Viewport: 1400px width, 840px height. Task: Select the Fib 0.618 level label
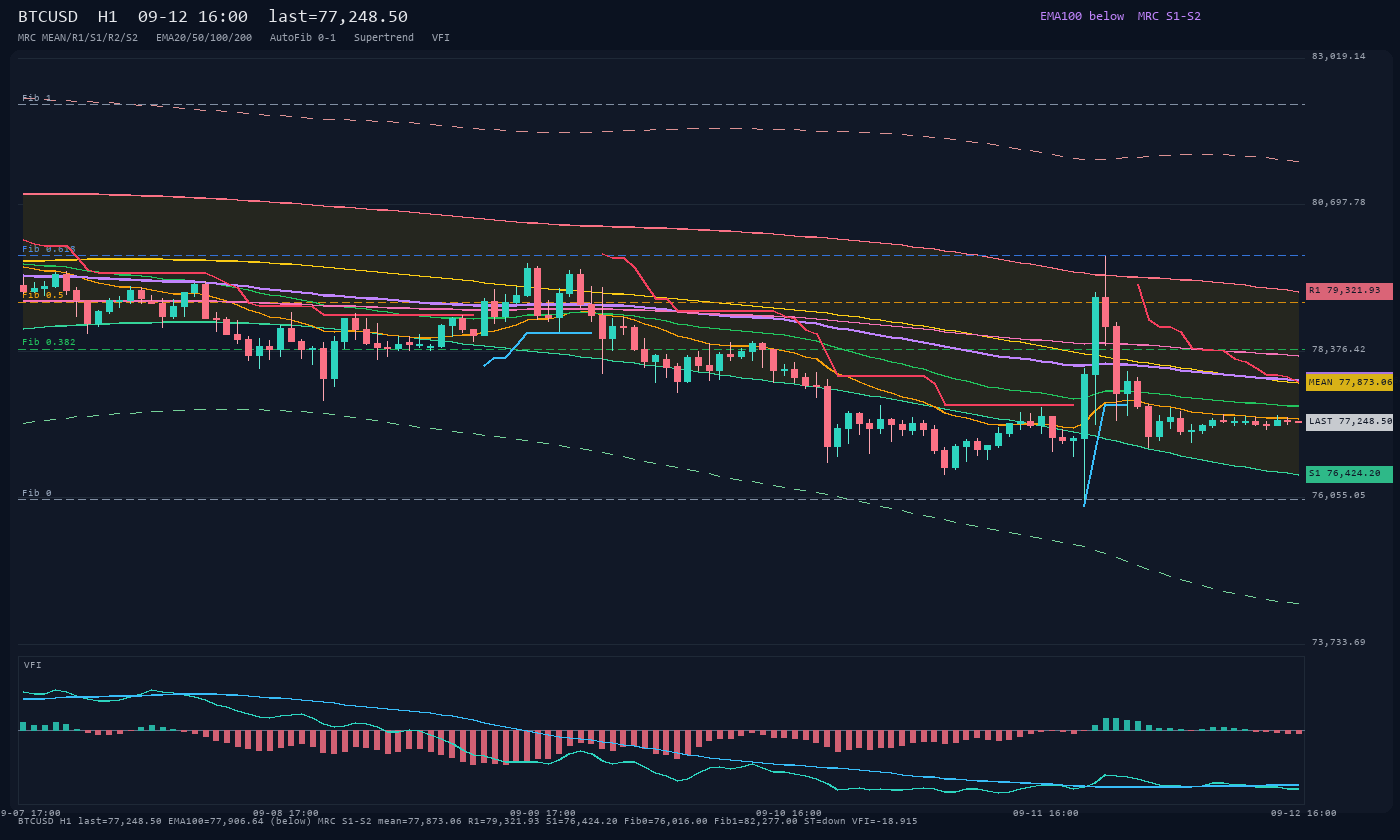49,249
